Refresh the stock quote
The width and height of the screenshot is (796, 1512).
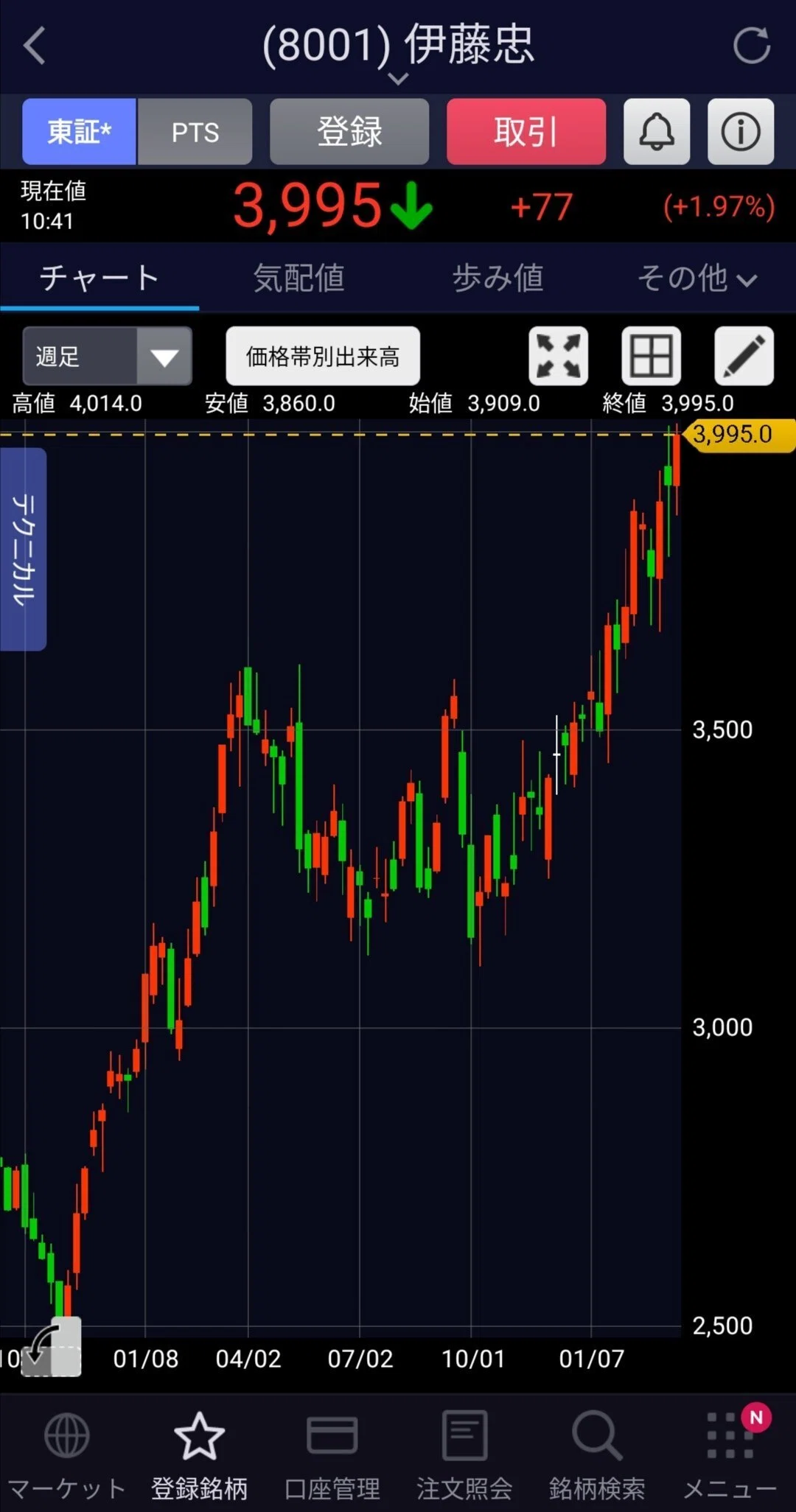coord(752,46)
